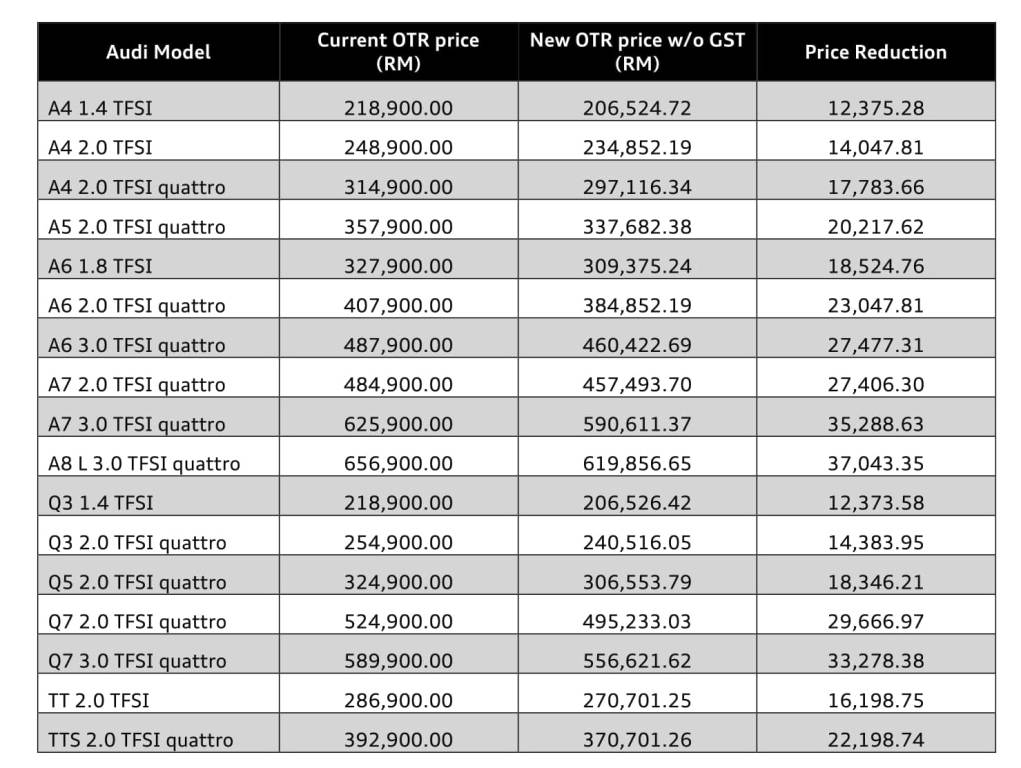Screen dimensions: 1021x768
Task: Select the A7 3.0 TFSI quattro model cell
Action: [x=136, y=424]
